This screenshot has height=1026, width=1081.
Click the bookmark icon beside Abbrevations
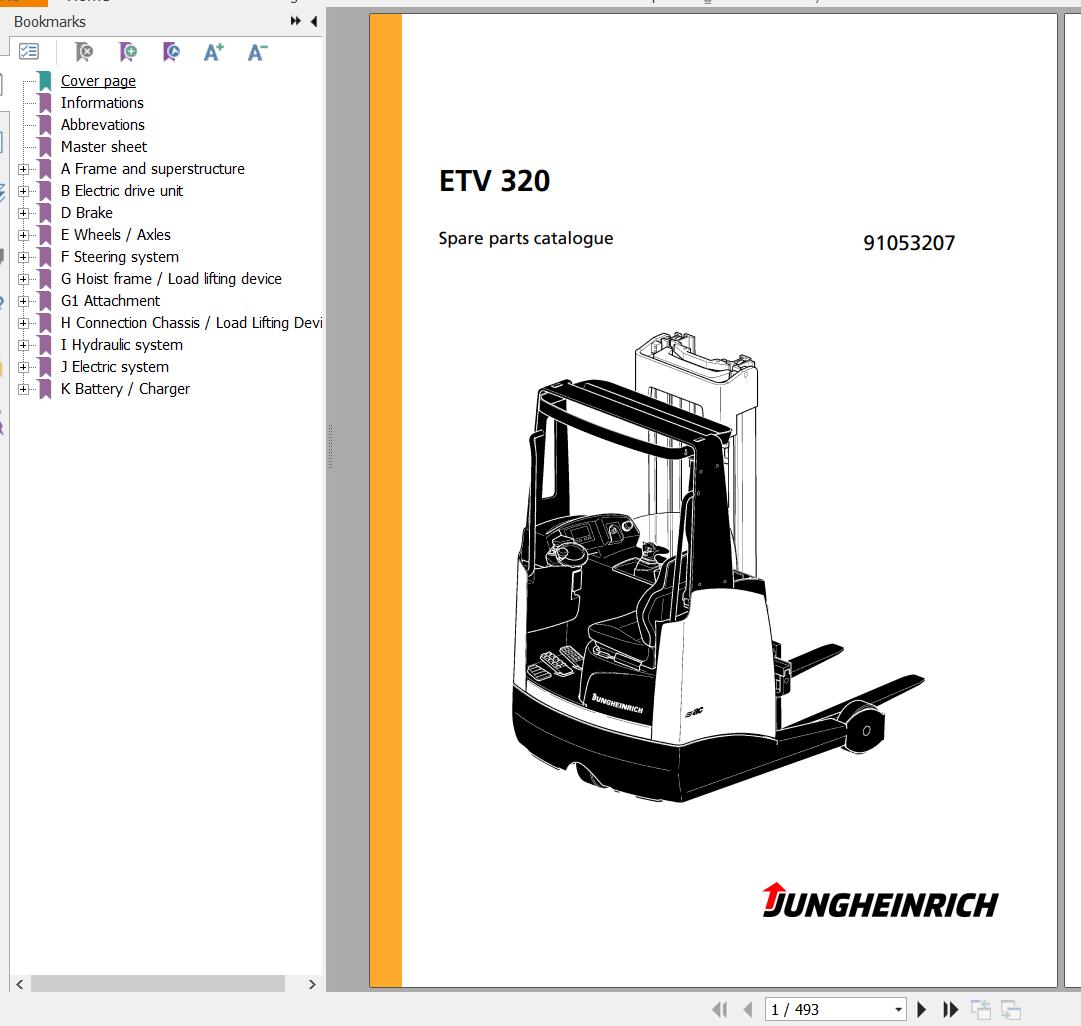[46, 125]
